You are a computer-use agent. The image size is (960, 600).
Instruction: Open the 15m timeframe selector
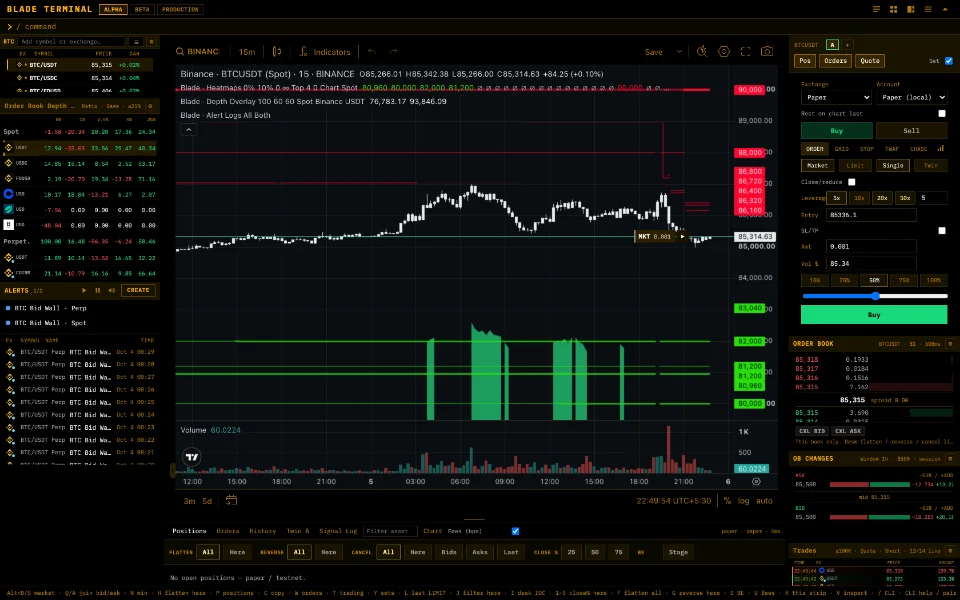(x=247, y=52)
